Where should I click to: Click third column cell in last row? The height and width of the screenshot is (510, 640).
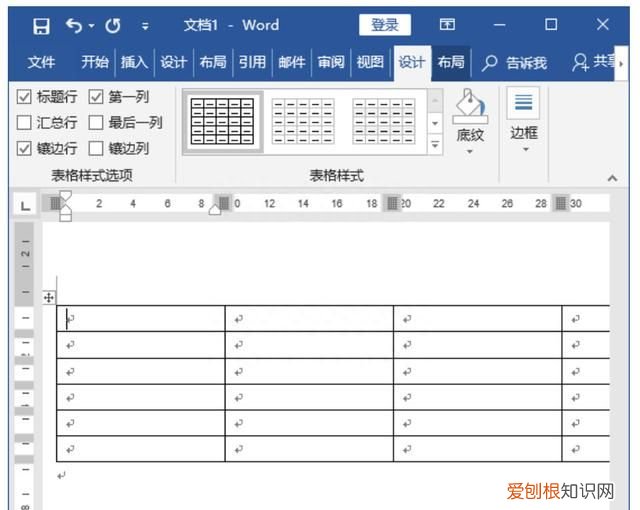point(478,449)
